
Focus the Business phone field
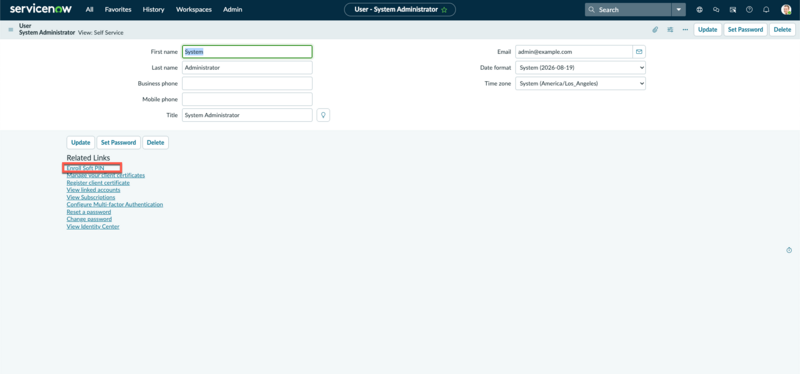point(247,83)
